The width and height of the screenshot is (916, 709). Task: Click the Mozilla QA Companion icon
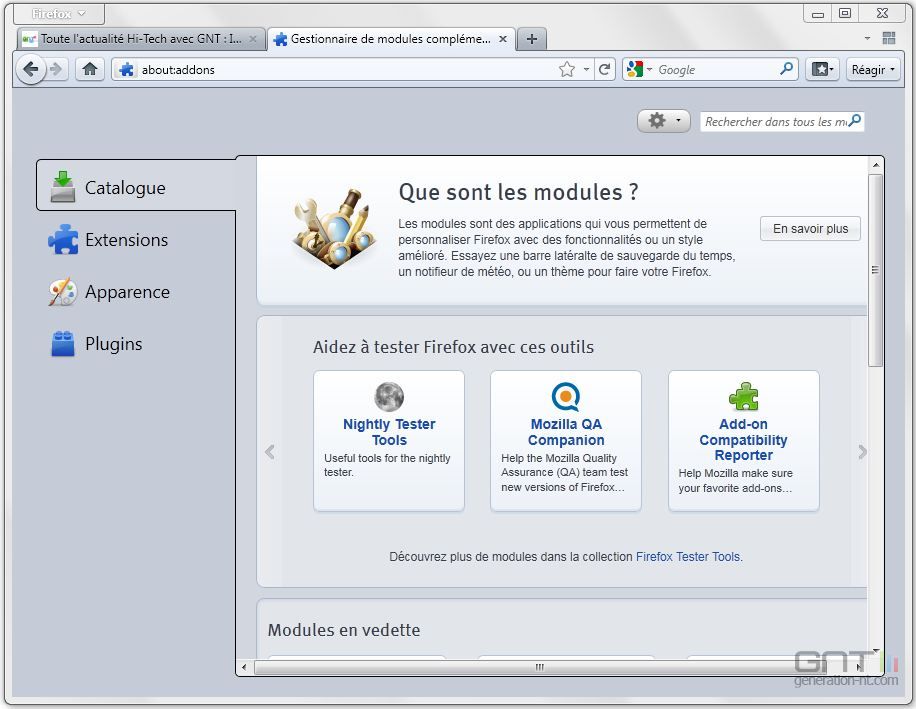tap(565, 397)
